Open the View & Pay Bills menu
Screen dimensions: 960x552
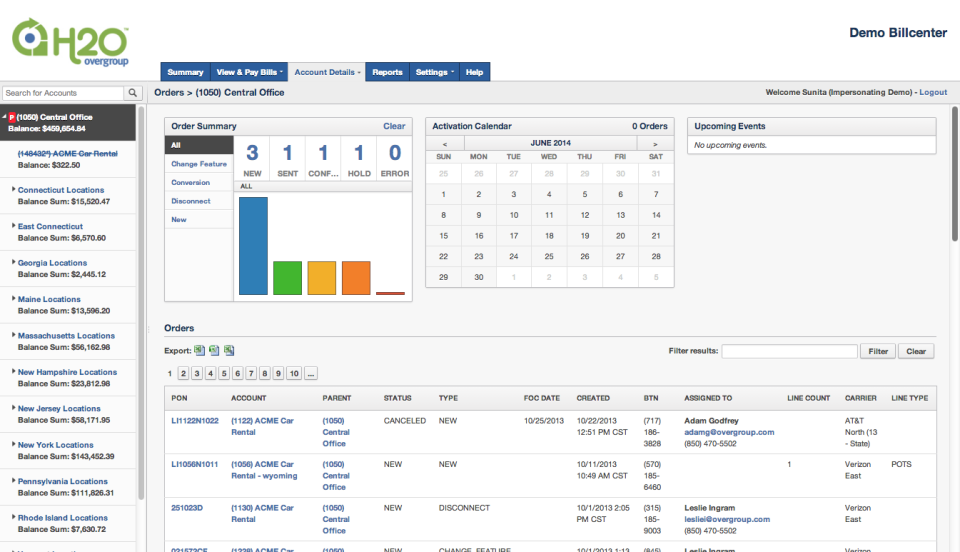pyautogui.click(x=249, y=72)
